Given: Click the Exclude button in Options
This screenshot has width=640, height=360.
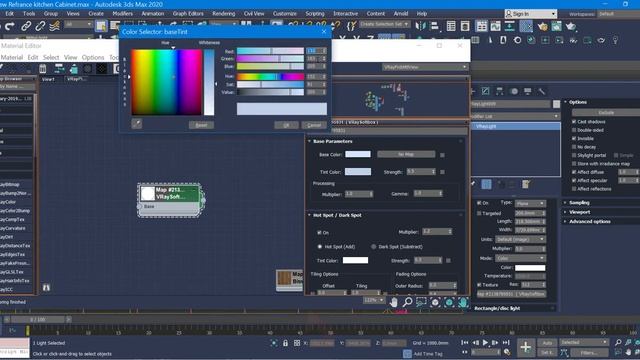Looking at the screenshot, I should pyautogui.click(x=606, y=112).
